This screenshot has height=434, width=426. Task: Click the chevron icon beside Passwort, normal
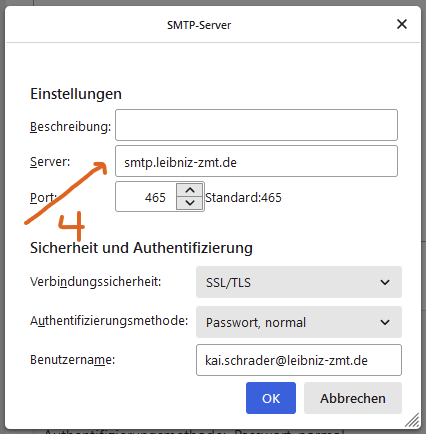(385, 322)
